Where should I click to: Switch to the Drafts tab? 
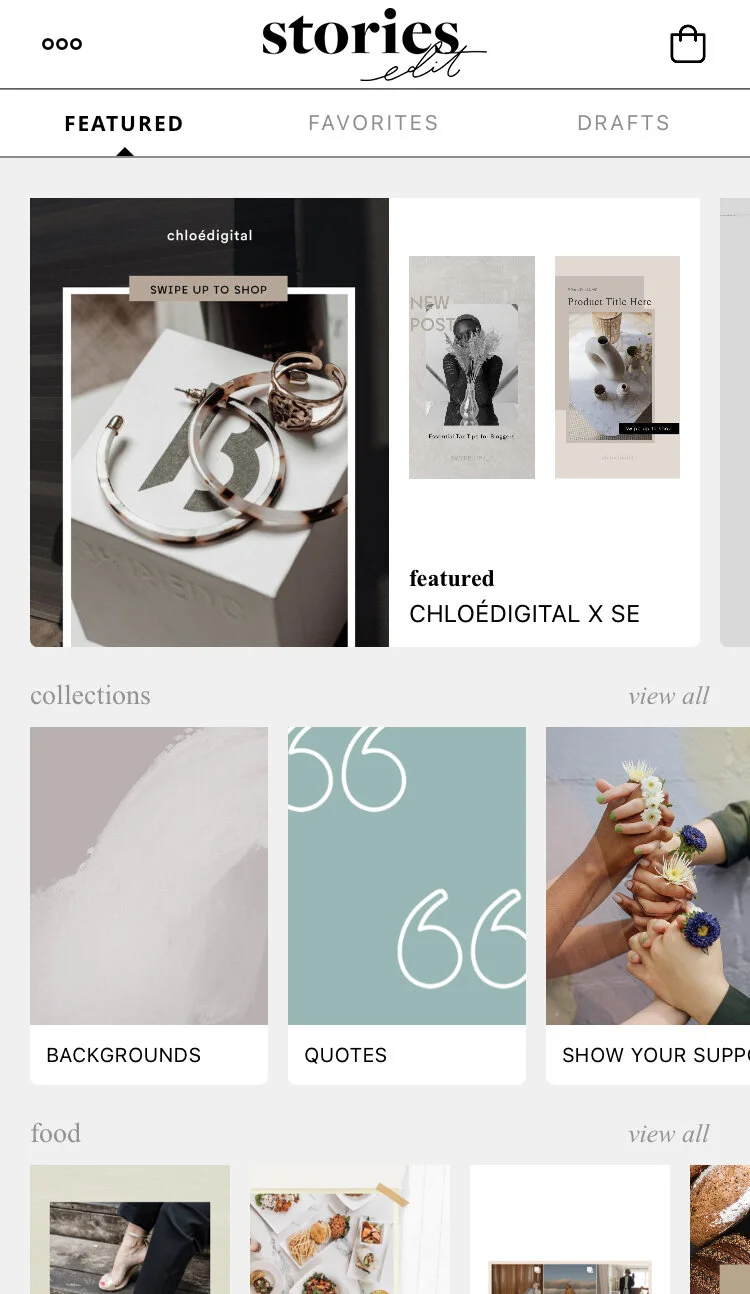click(x=623, y=123)
